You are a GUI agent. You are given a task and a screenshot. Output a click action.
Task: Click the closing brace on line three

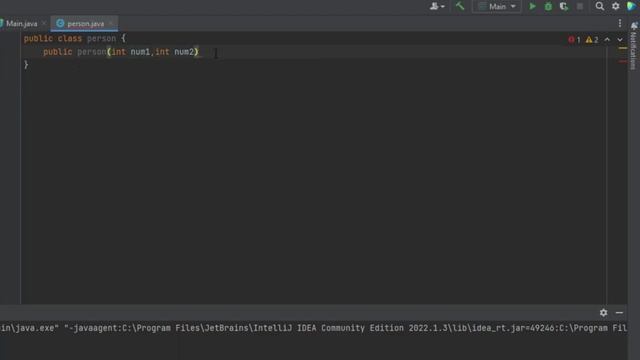(26, 64)
